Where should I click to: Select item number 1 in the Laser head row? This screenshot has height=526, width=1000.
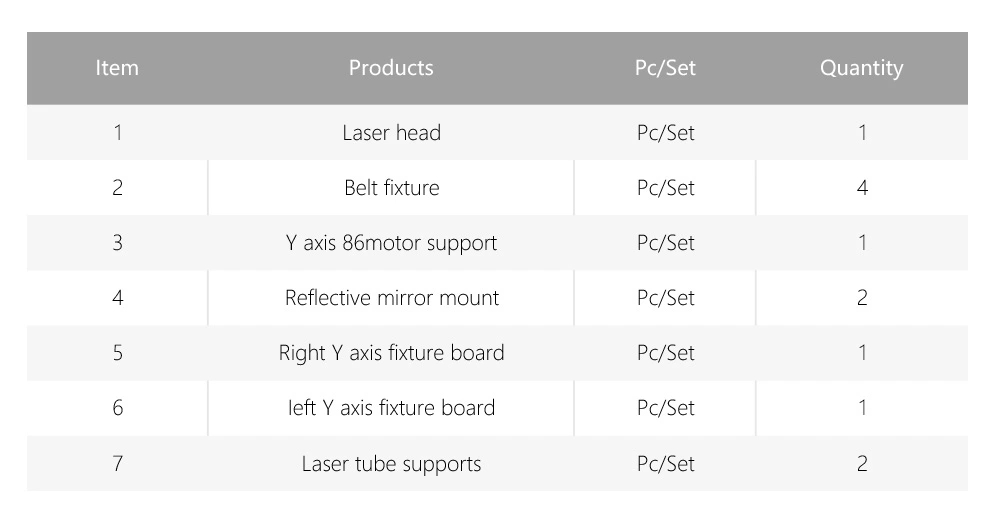pyautogui.click(x=117, y=132)
